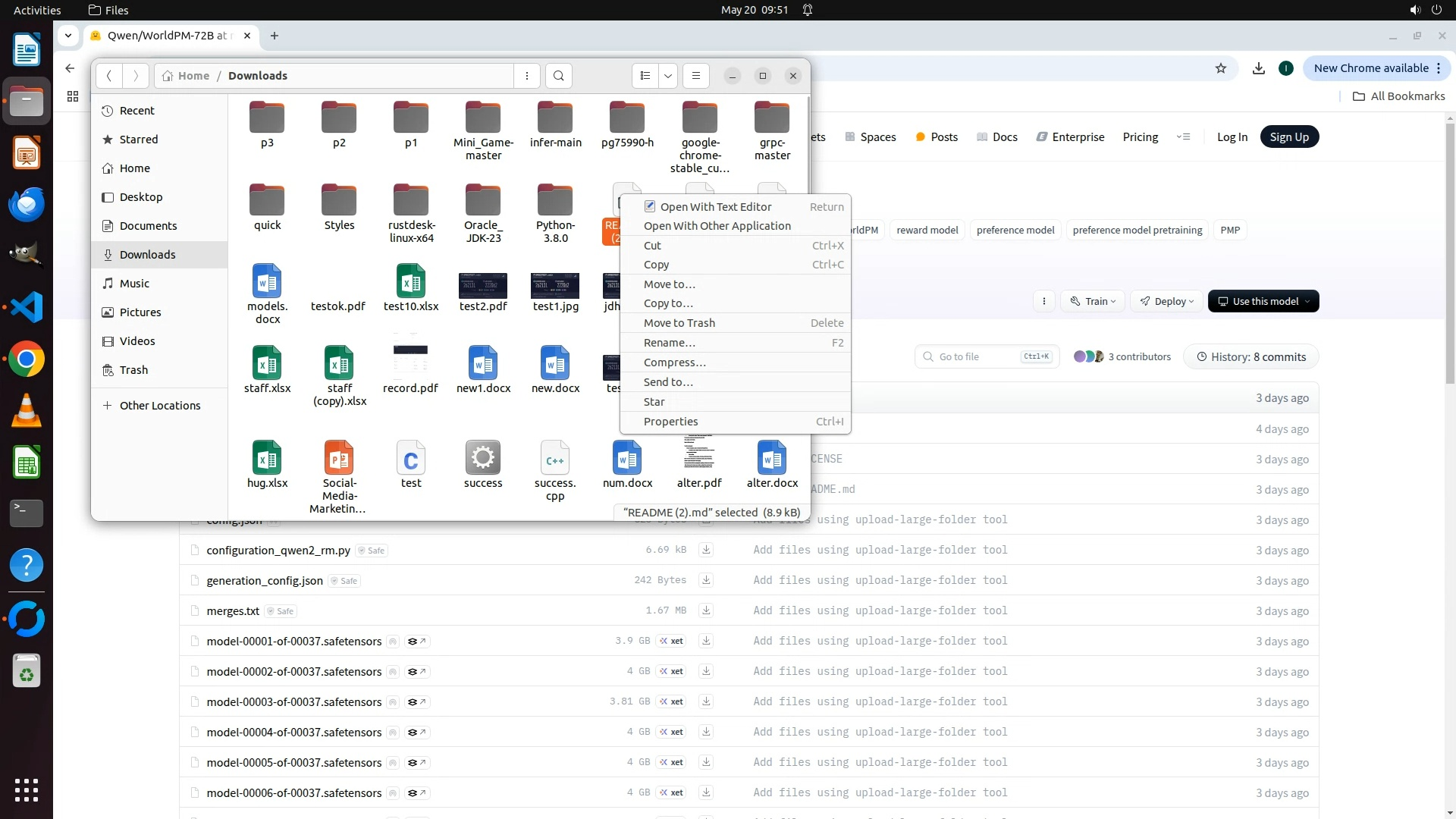Open Chrome downloads icon in toolbar
The width and height of the screenshot is (1456, 819).
tap(1259, 68)
